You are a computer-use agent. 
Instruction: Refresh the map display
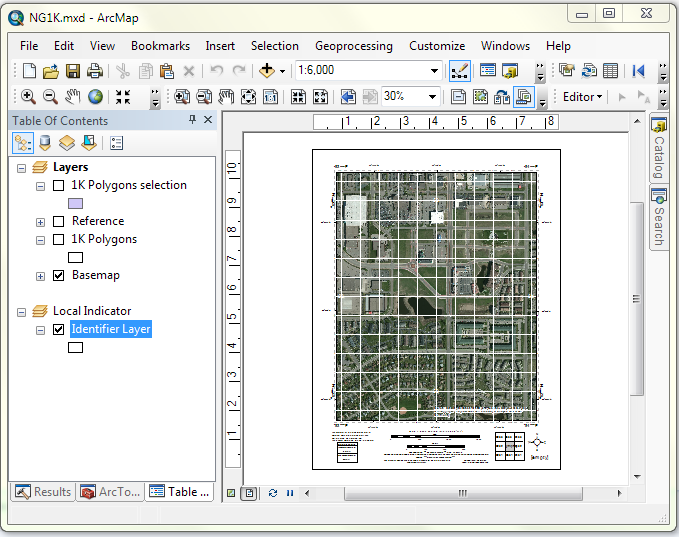(x=273, y=493)
